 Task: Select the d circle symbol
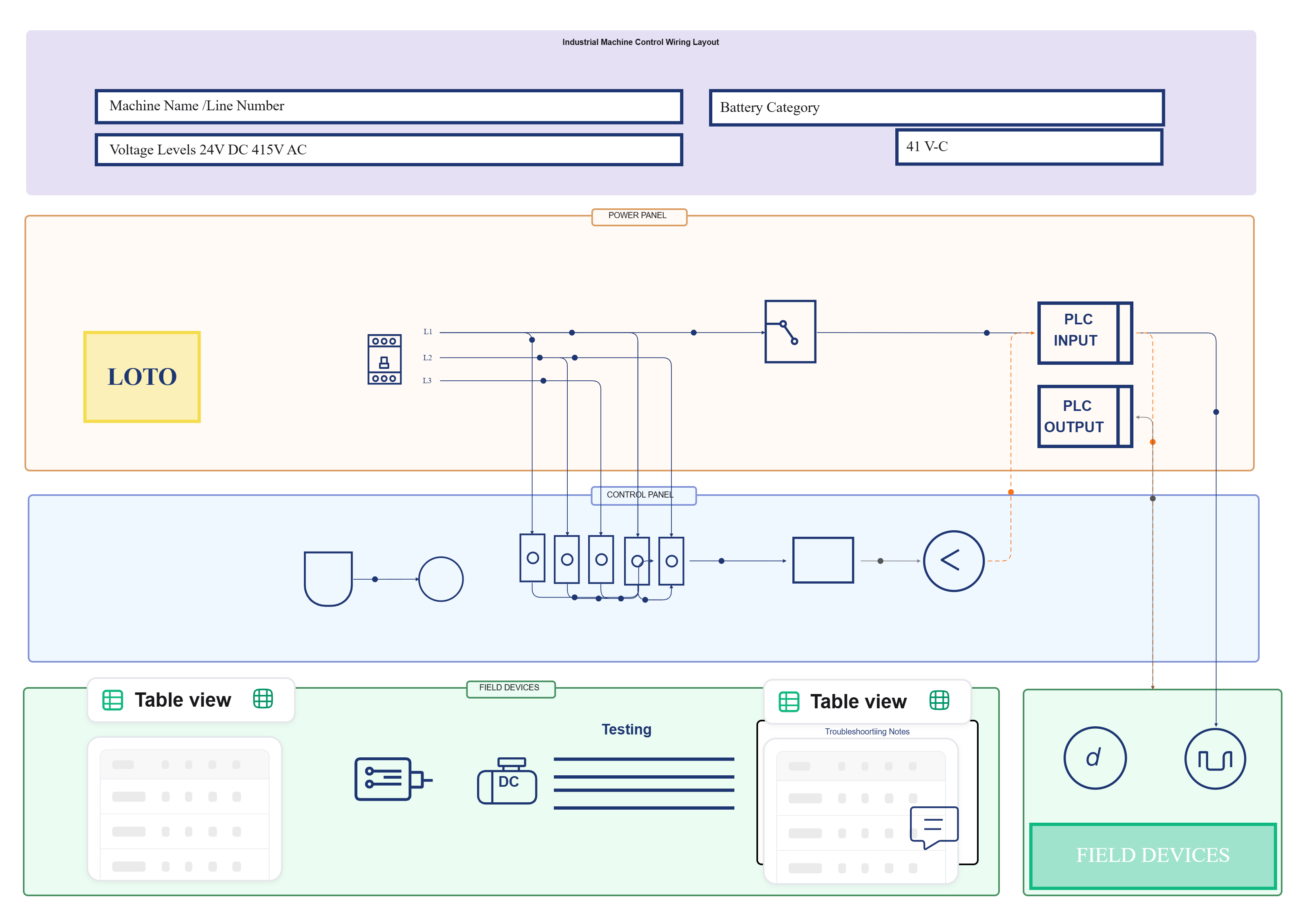coord(1095,758)
